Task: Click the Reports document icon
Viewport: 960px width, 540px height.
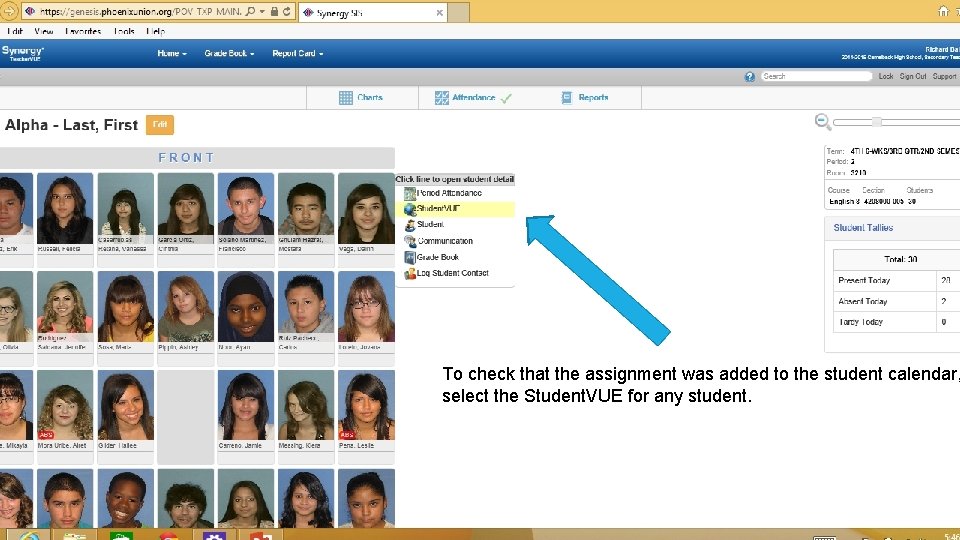Action: [567, 98]
